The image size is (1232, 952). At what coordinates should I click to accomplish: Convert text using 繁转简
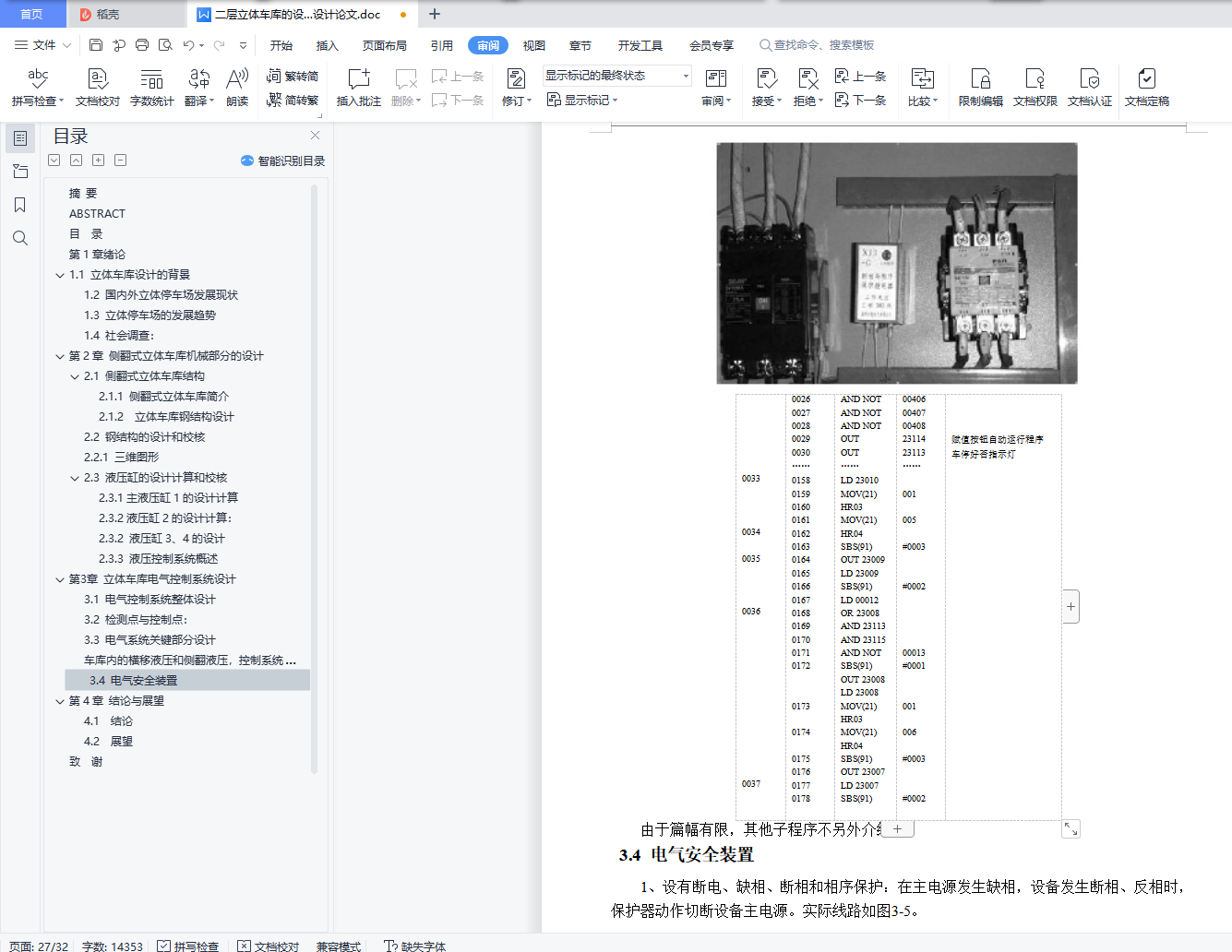[293, 76]
